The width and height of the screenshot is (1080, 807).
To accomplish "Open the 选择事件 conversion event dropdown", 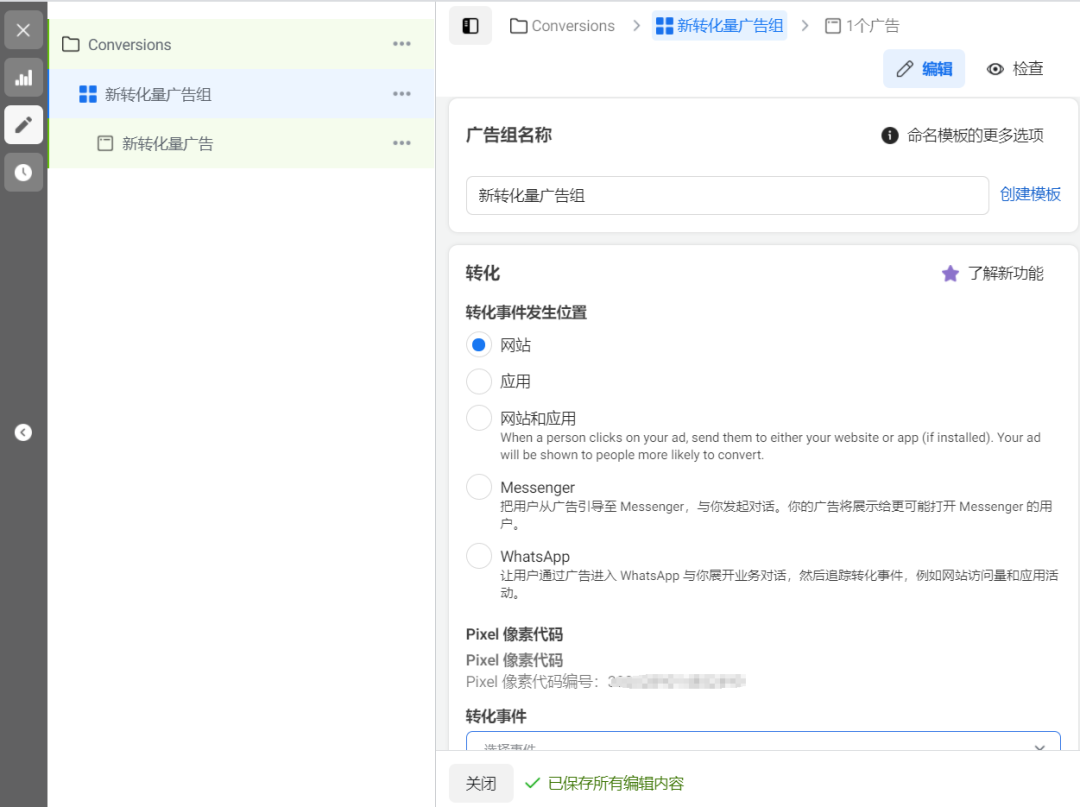I will point(763,746).
